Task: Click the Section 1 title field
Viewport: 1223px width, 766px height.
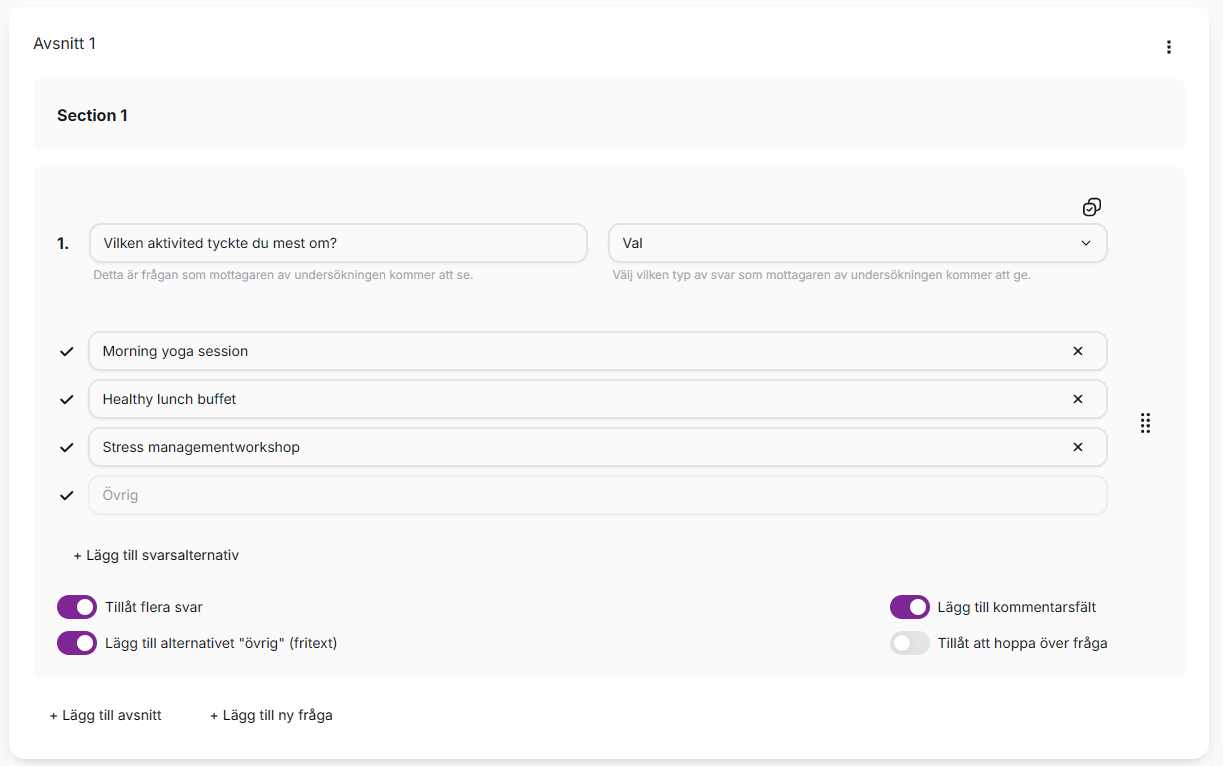Action: tap(608, 115)
